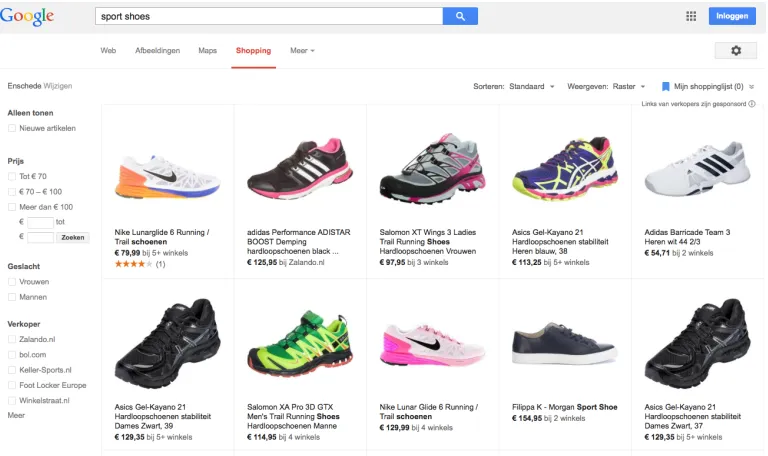This screenshot has height=456, width=768.
Task: Click price € 114,95 bij 4 winkels
Action: coord(283,437)
